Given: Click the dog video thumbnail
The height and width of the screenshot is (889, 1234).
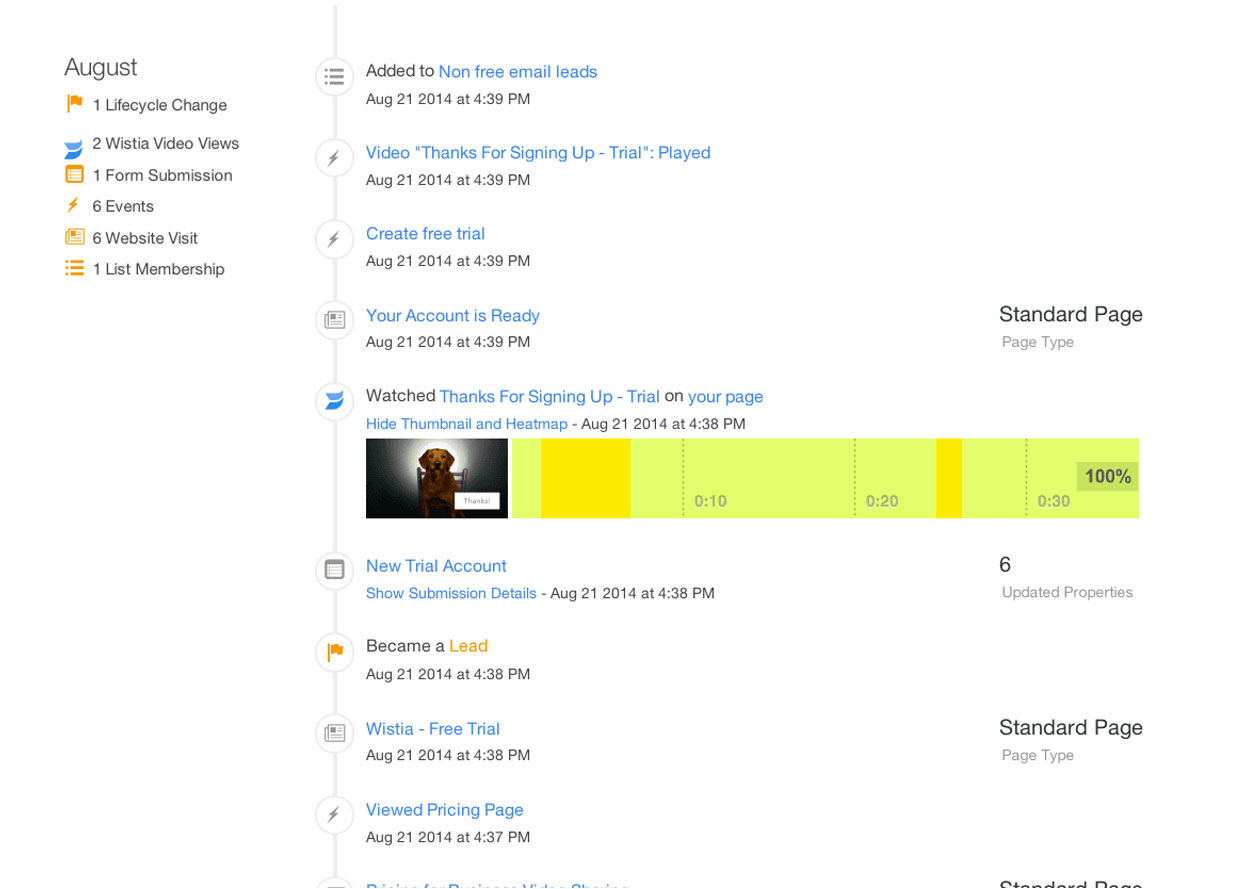Looking at the screenshot, I should pyautogui.click(x=436, y=478).
